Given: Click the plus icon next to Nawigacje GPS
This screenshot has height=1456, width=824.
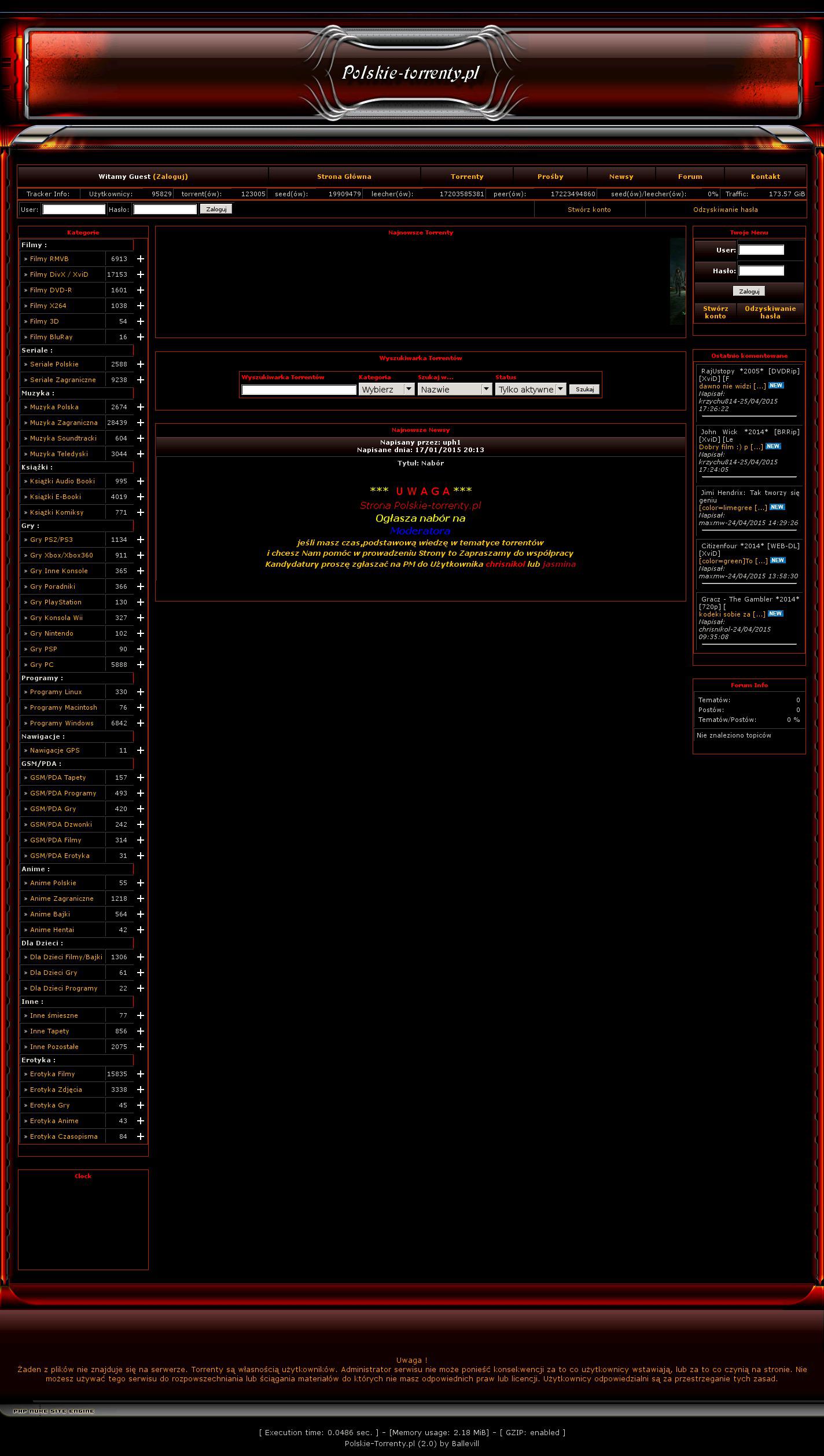Looking at the screenshot, I should [x=140, y=750].
